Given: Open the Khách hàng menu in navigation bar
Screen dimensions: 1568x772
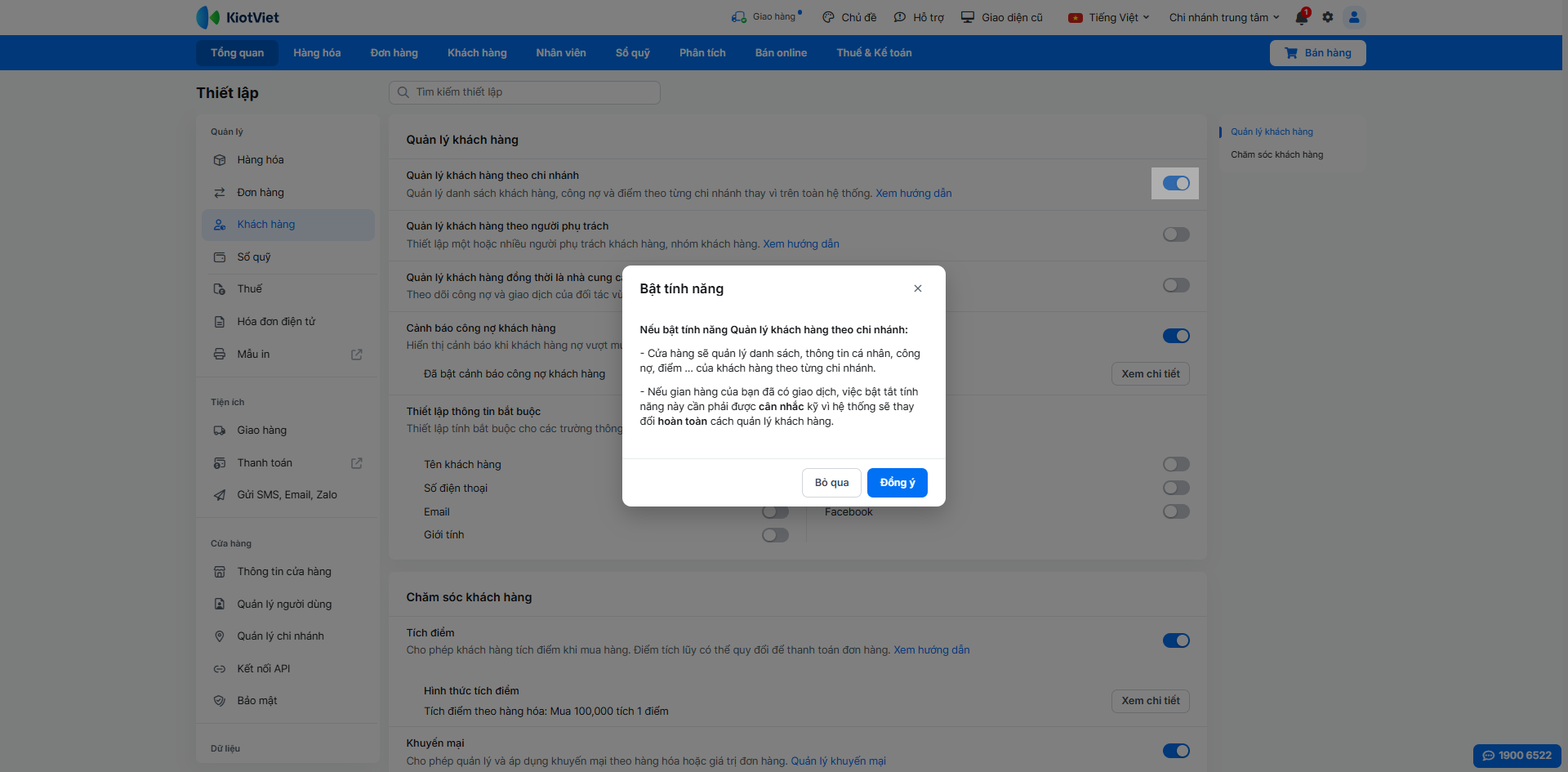Looking at the screenshot, I should tap(477, 53).
